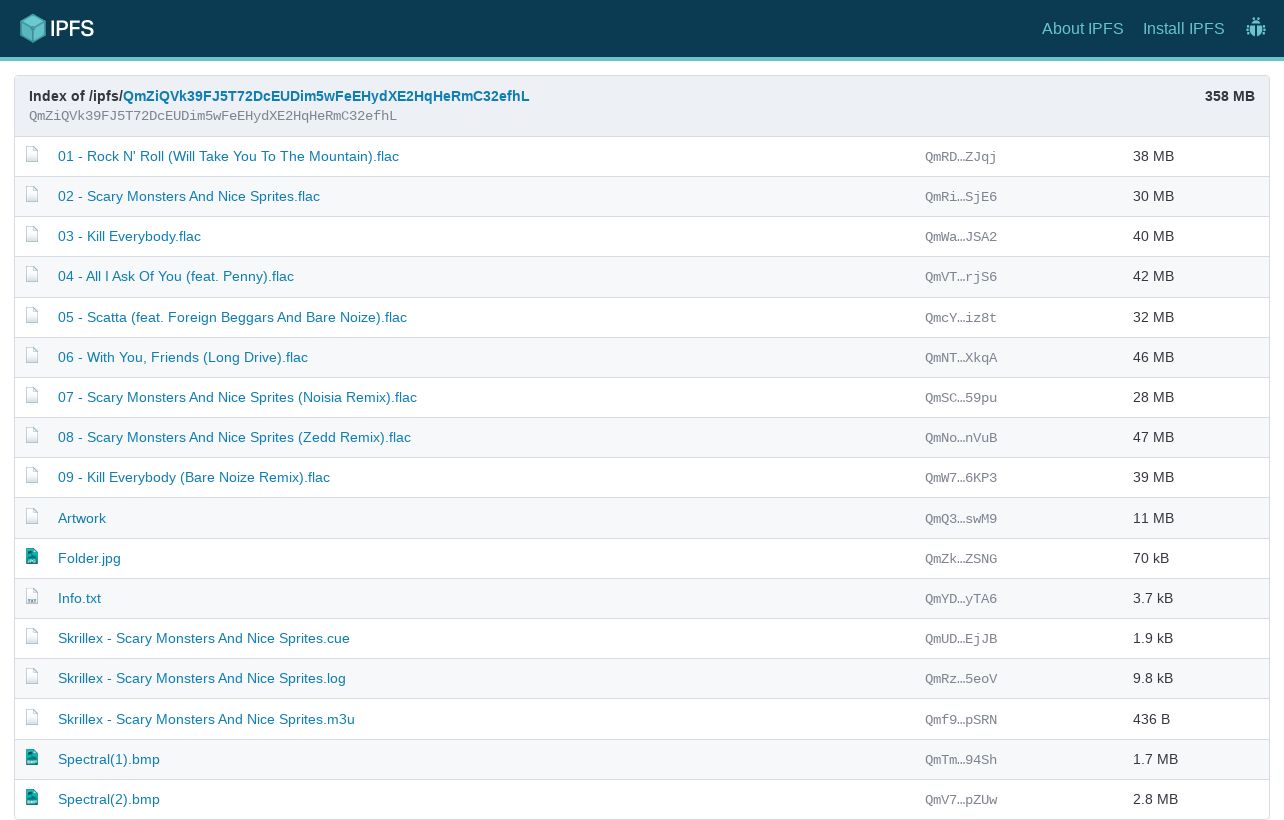The image size is (1284, 820).
Task: Click the 47 MB size of Zedd Remix
Action: [x=1153, y=437]
